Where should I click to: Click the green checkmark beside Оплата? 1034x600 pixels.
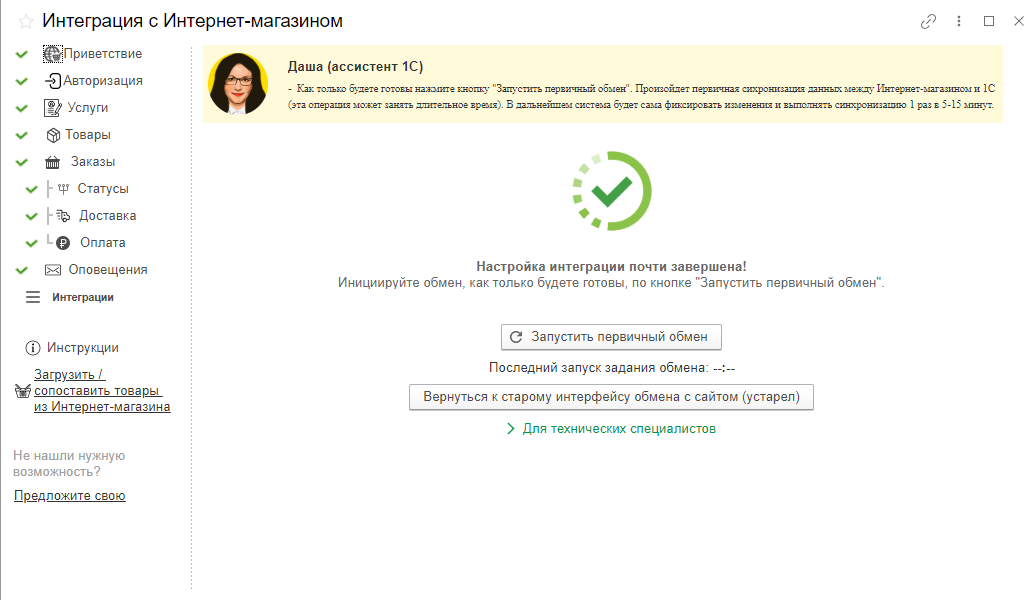coord(31,243)
